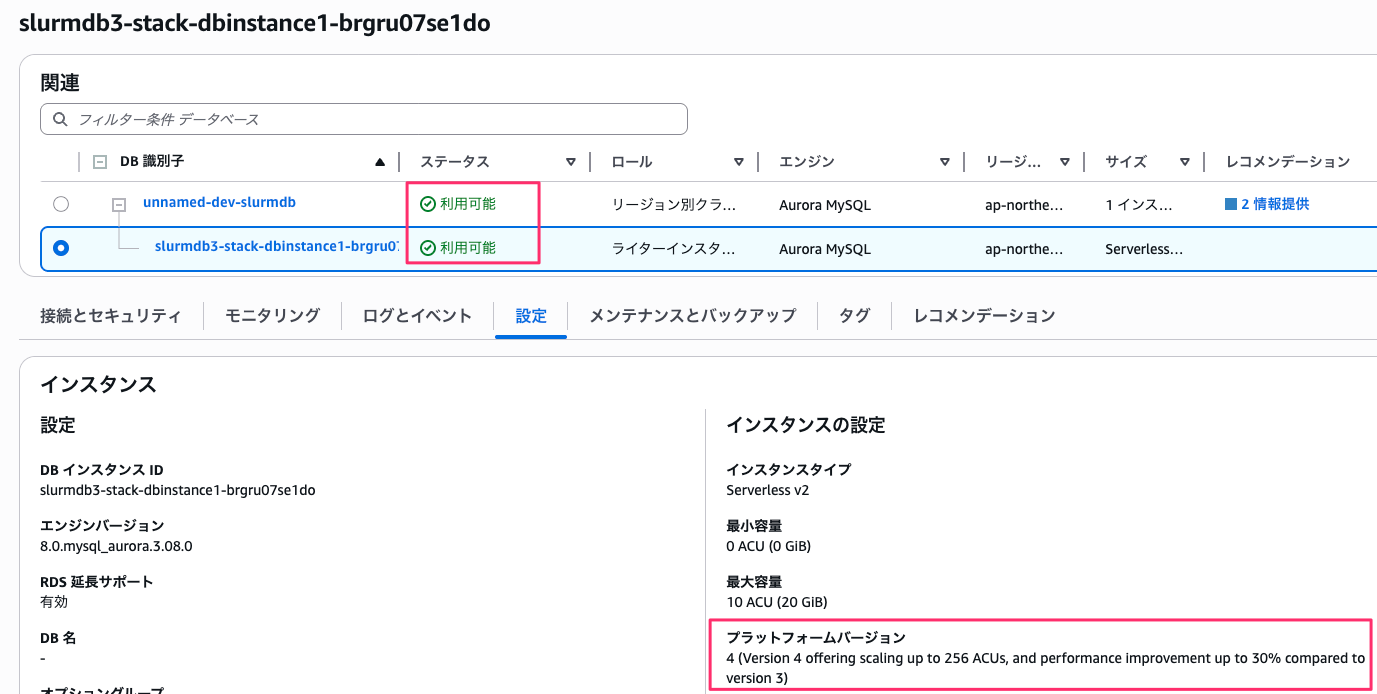Select the radio button for unnamed-dev-slurmdb
The width and height of the screenshot is (1377, 694).
tap(61, 203)
